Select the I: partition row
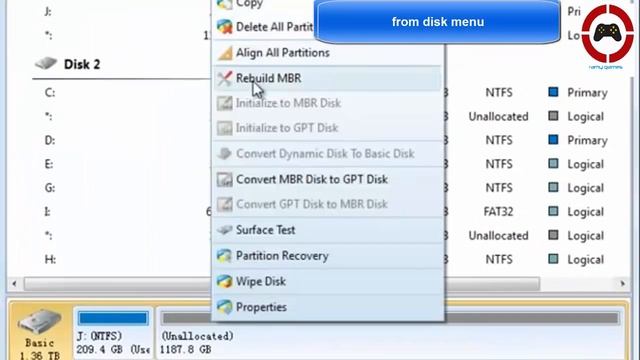640x360 pixels. pos(318,211)
